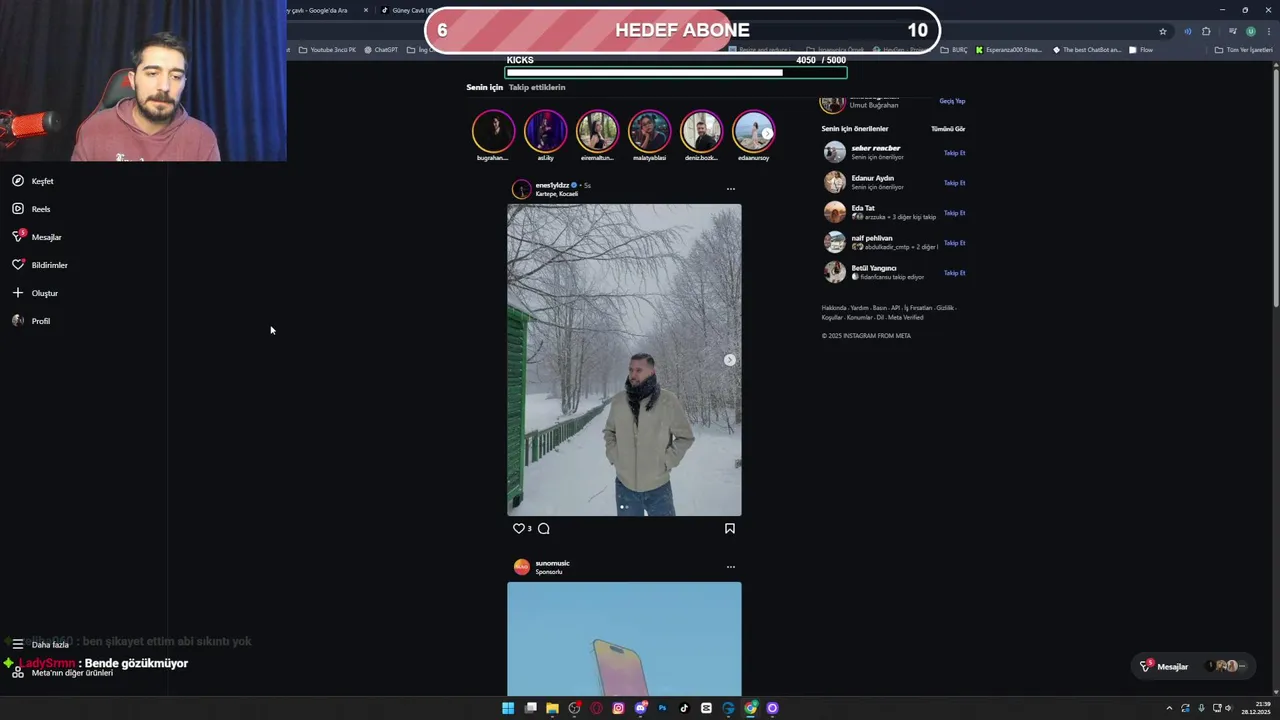The height and width of the screenshot is (720, 1280).
Task: View deniz.bozk story
Action: click(701, 132)
